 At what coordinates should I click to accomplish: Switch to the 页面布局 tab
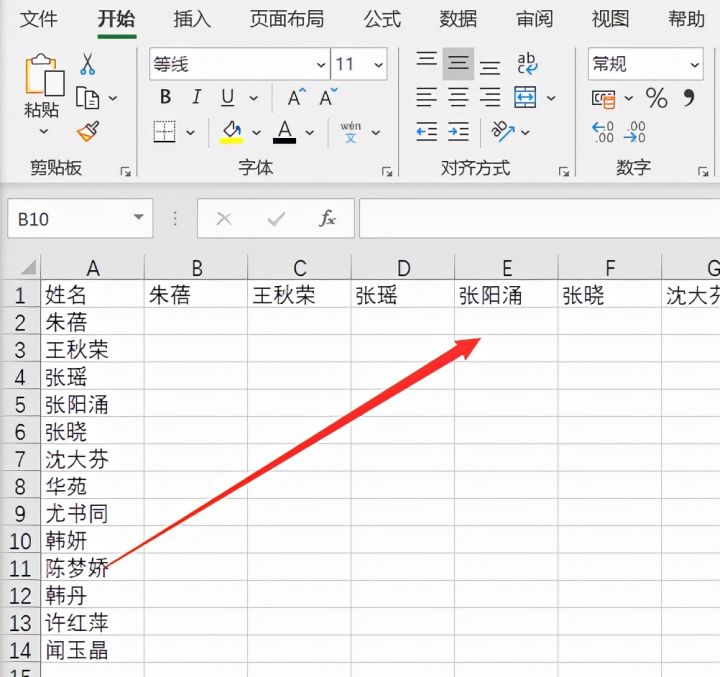[x=287, y=19]
